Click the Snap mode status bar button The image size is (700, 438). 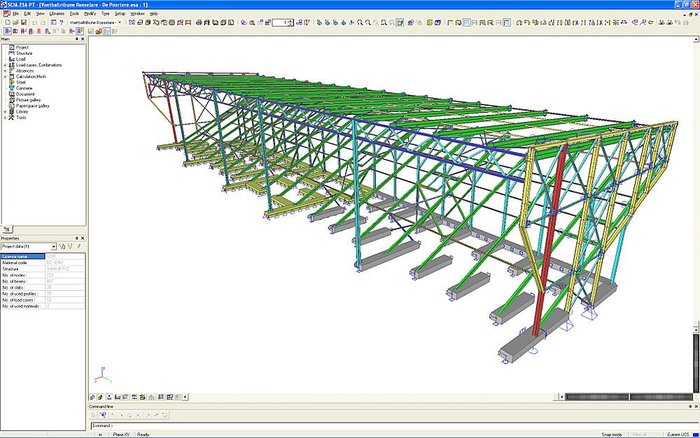[x=612, y=434]
